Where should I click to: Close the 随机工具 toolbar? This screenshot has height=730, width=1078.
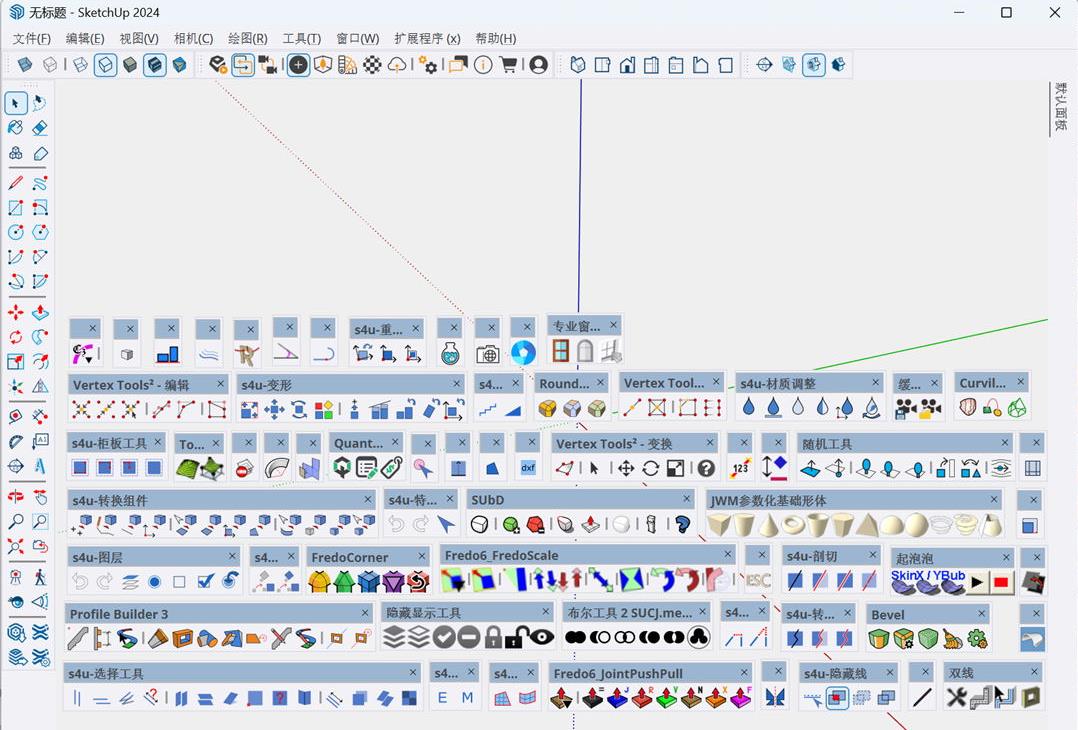pyautogui.click(x=1005, y=442)
